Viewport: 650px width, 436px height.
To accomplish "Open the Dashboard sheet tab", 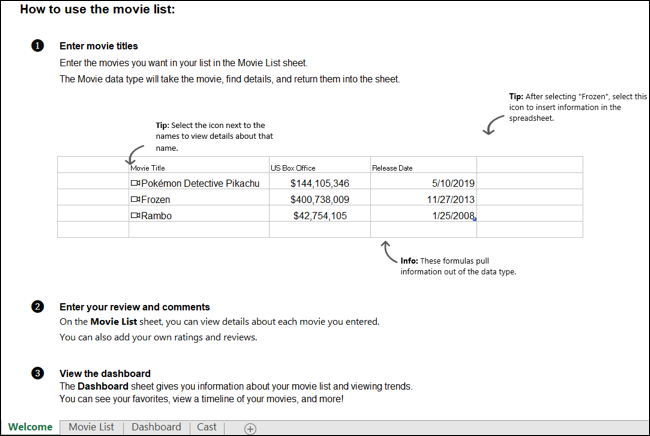I will [x=156, y=427].
